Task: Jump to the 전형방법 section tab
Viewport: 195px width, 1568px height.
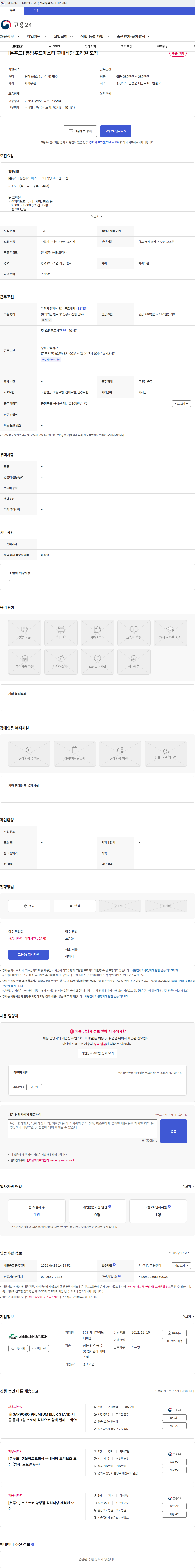Action: pyautogui.click(x=163, y=46)
